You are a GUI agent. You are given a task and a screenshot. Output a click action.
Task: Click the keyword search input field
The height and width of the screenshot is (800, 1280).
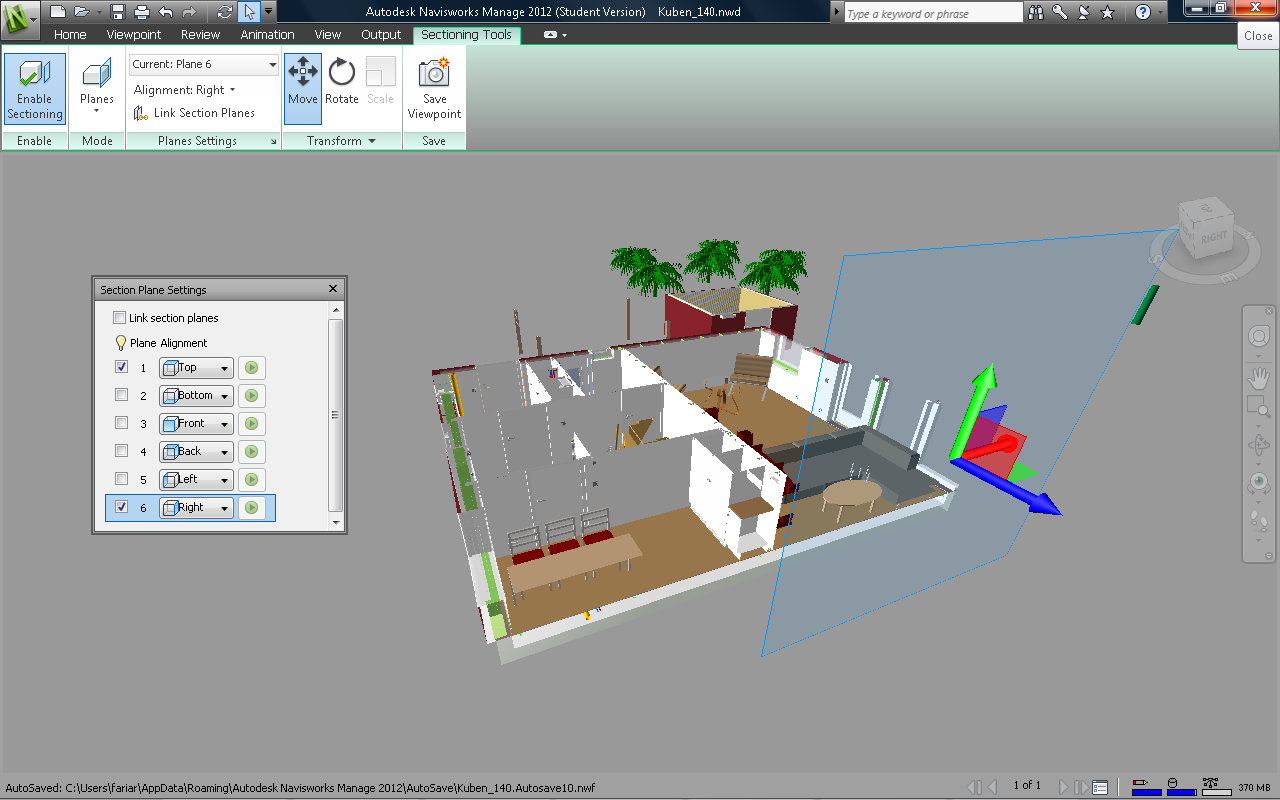click(x=932, y=13)
